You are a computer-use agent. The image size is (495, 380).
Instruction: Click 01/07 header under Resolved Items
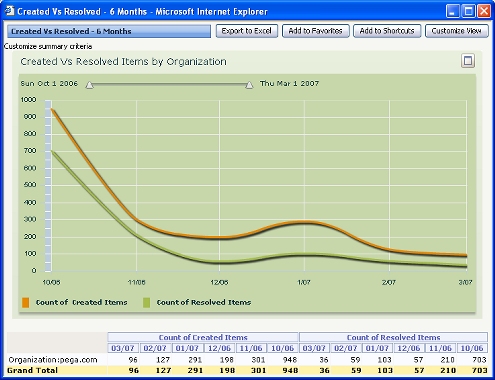(x=377, y=348)
